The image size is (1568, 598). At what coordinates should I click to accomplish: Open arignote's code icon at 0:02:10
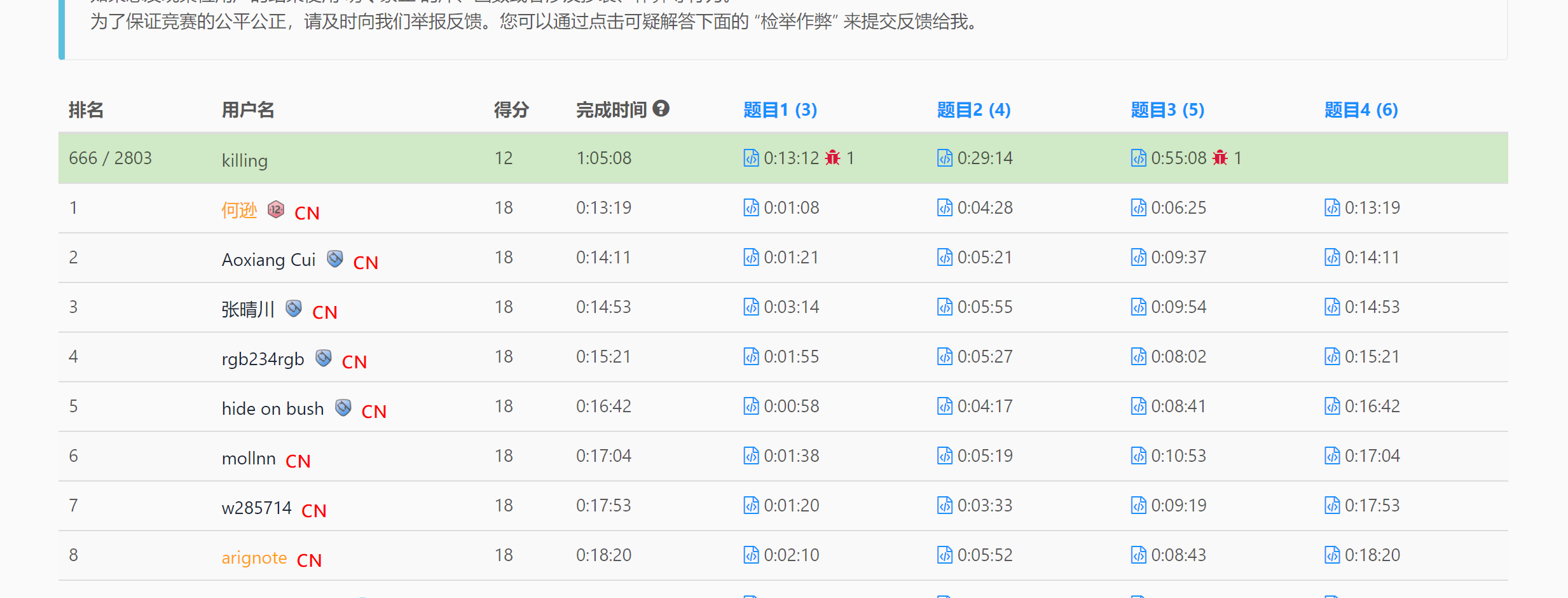751,555
